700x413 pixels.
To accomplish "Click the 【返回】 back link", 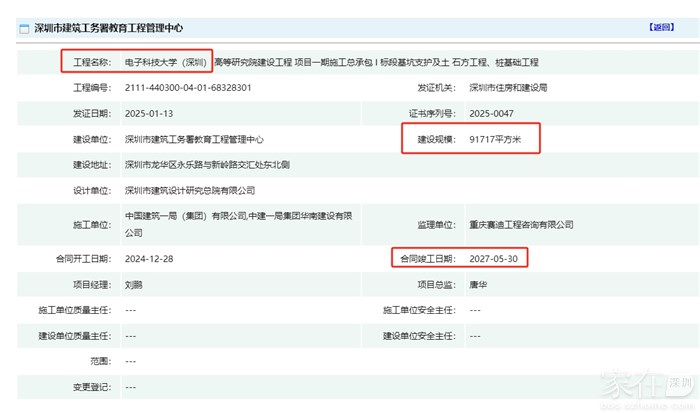I will coord(662,27).
